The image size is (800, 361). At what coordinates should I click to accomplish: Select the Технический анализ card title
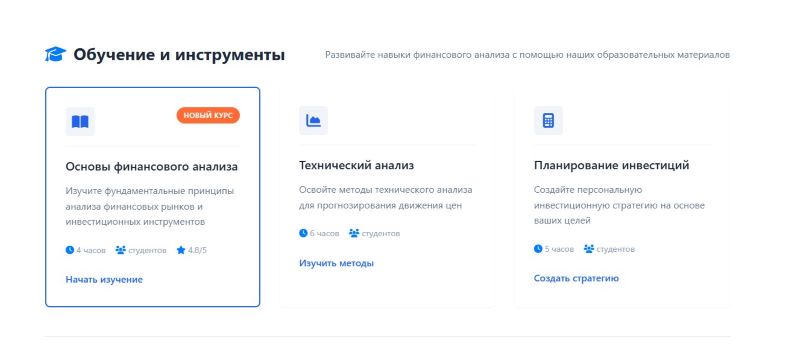356,165
